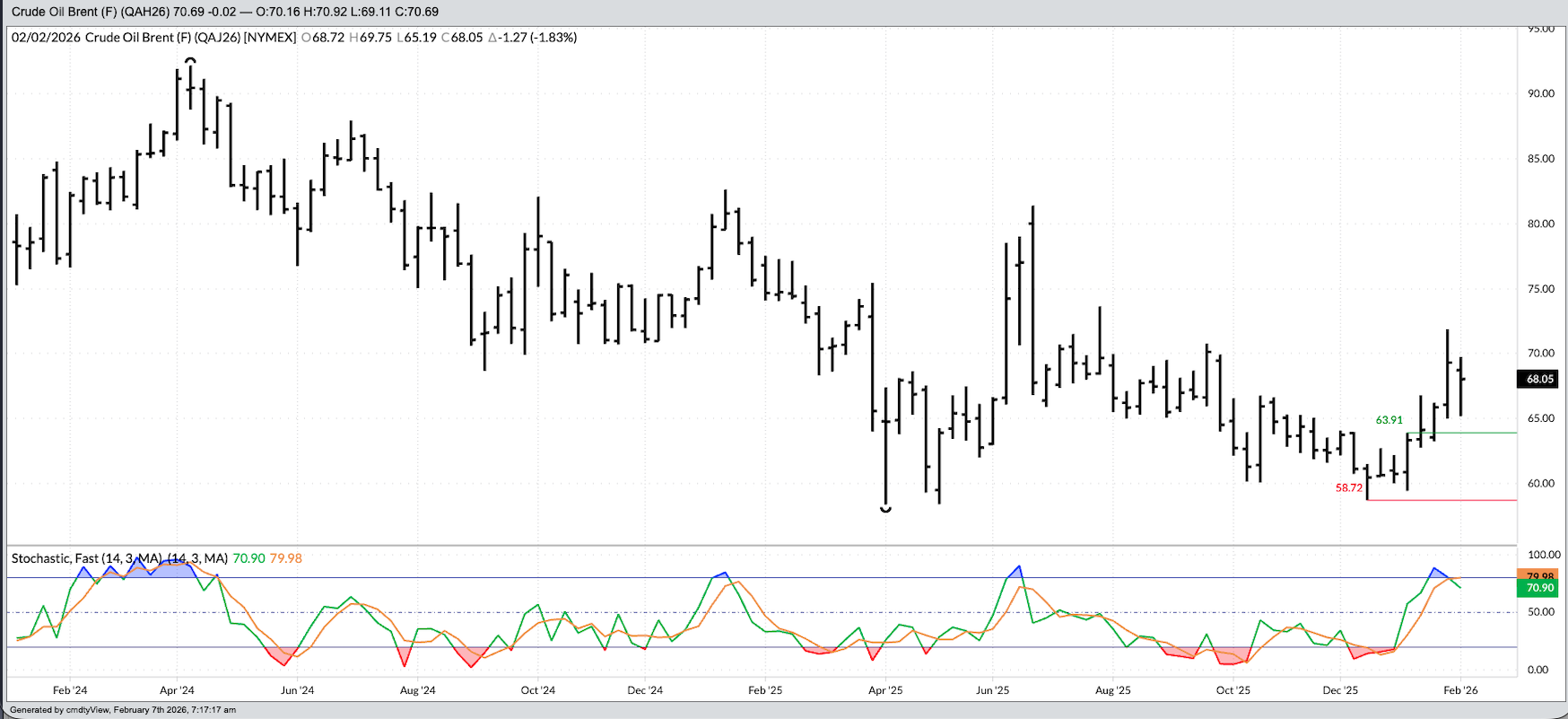Image resolution: width=1568 pixels, height=719 pixels.
Task: Click the 75.00 price axis label
Action: point(1541,289)
